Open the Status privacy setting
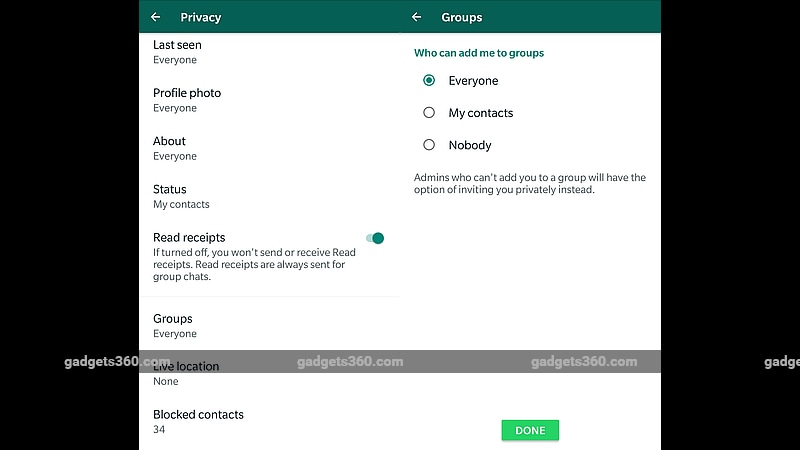The width and height of the screenshot is (800, 450). pyautogui.click(x=181, y=196)
